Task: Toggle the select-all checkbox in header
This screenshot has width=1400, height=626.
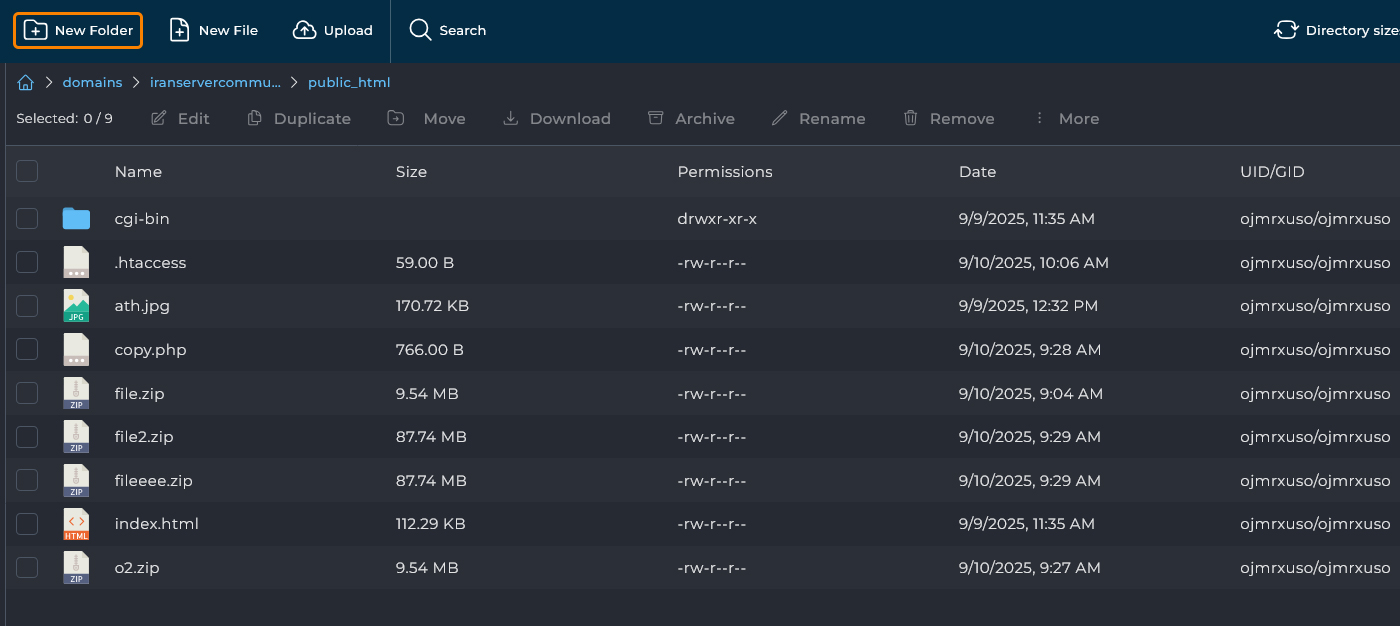Action: coord(27,171)
